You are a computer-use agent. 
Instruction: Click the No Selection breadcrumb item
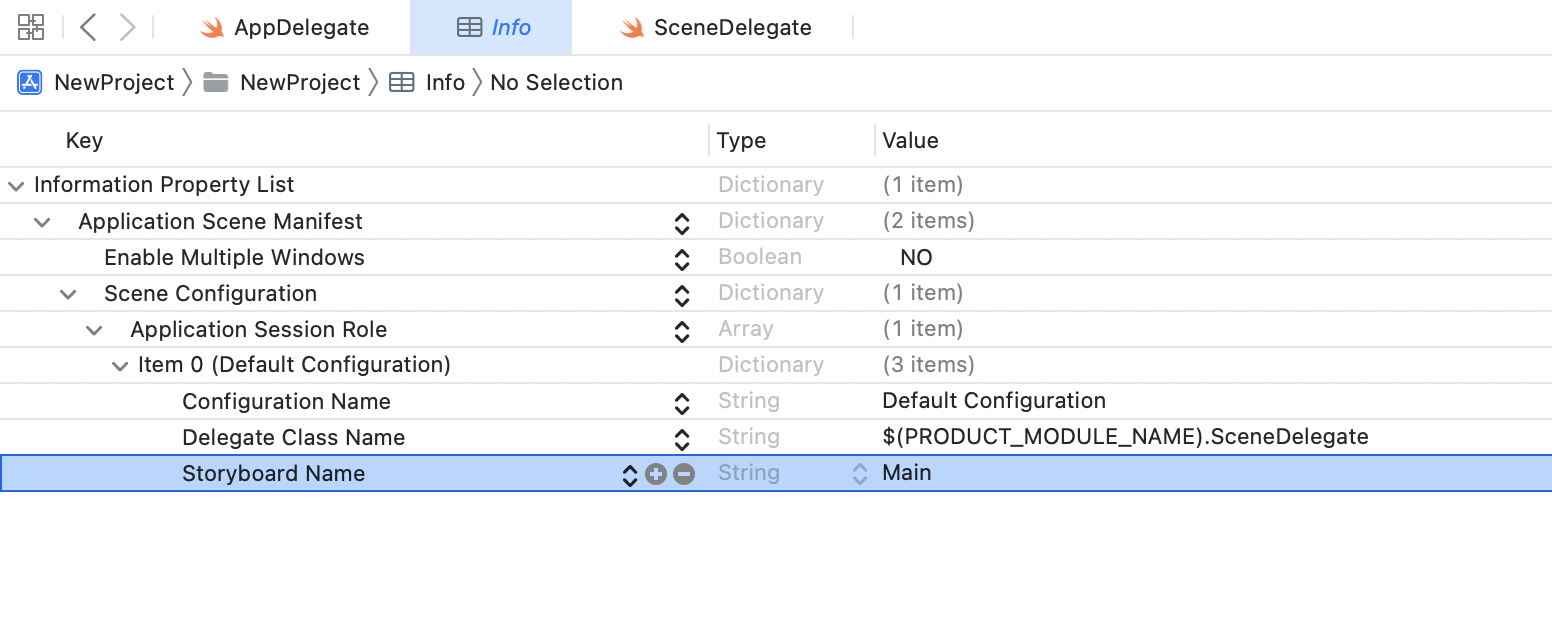pos(556,83)
